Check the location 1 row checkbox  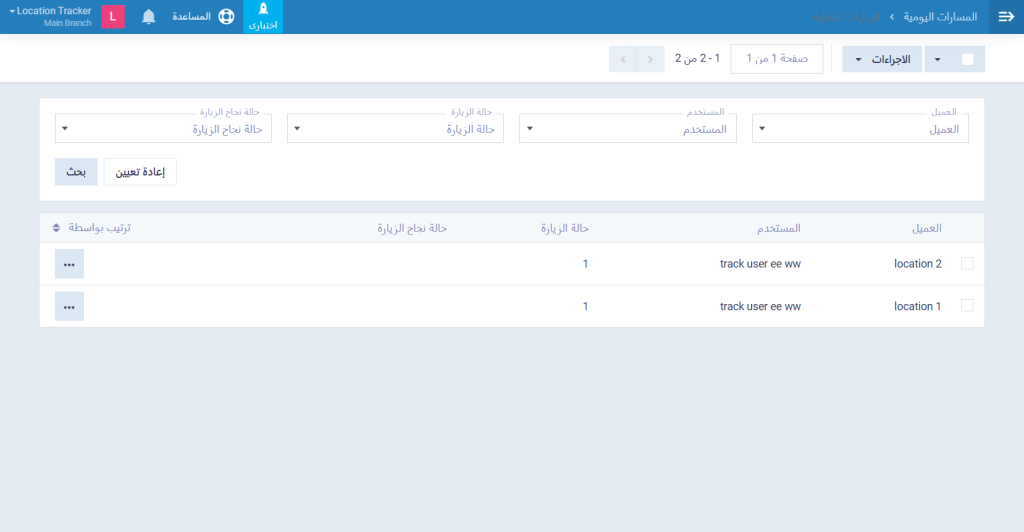point(966,306)
